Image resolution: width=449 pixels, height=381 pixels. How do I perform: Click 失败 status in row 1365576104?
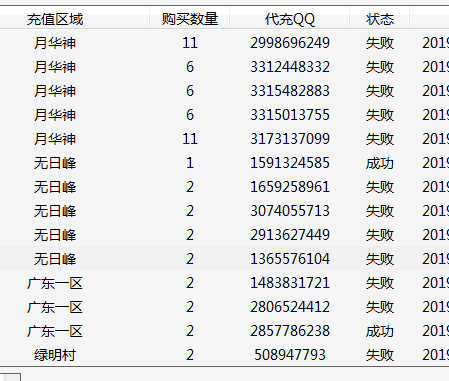click(x=380, y=259)
